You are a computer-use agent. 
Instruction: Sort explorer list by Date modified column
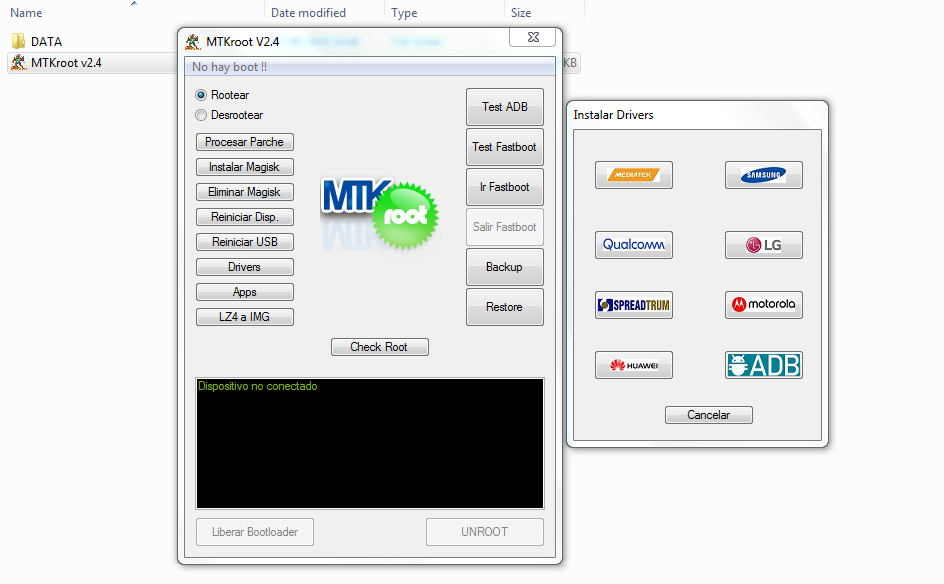(308, 13)
